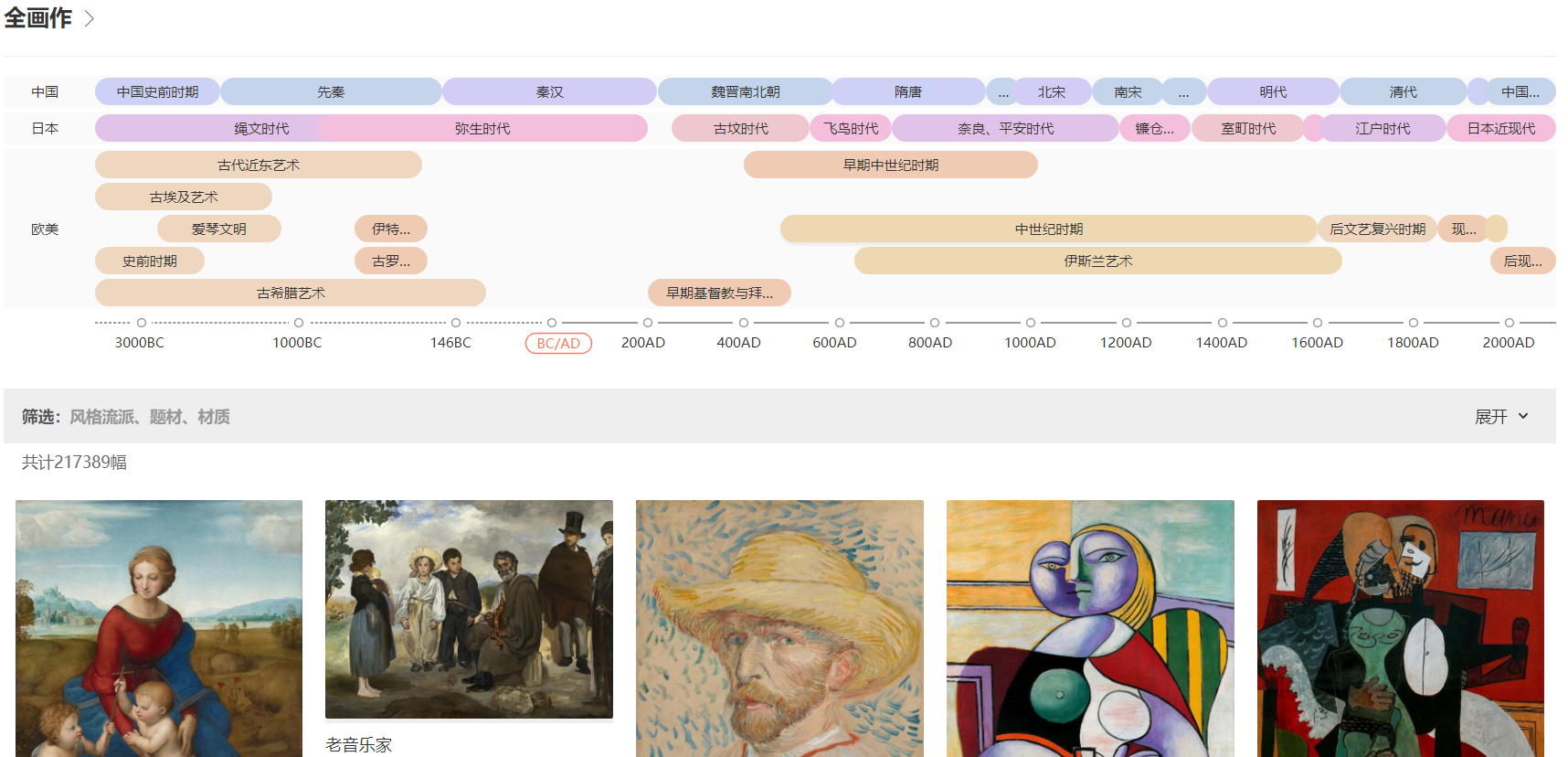This screenshot has height=757, width=1568.
Task: Select 后文艺复兴时期 category
Action: click(x=1377, y=229)
